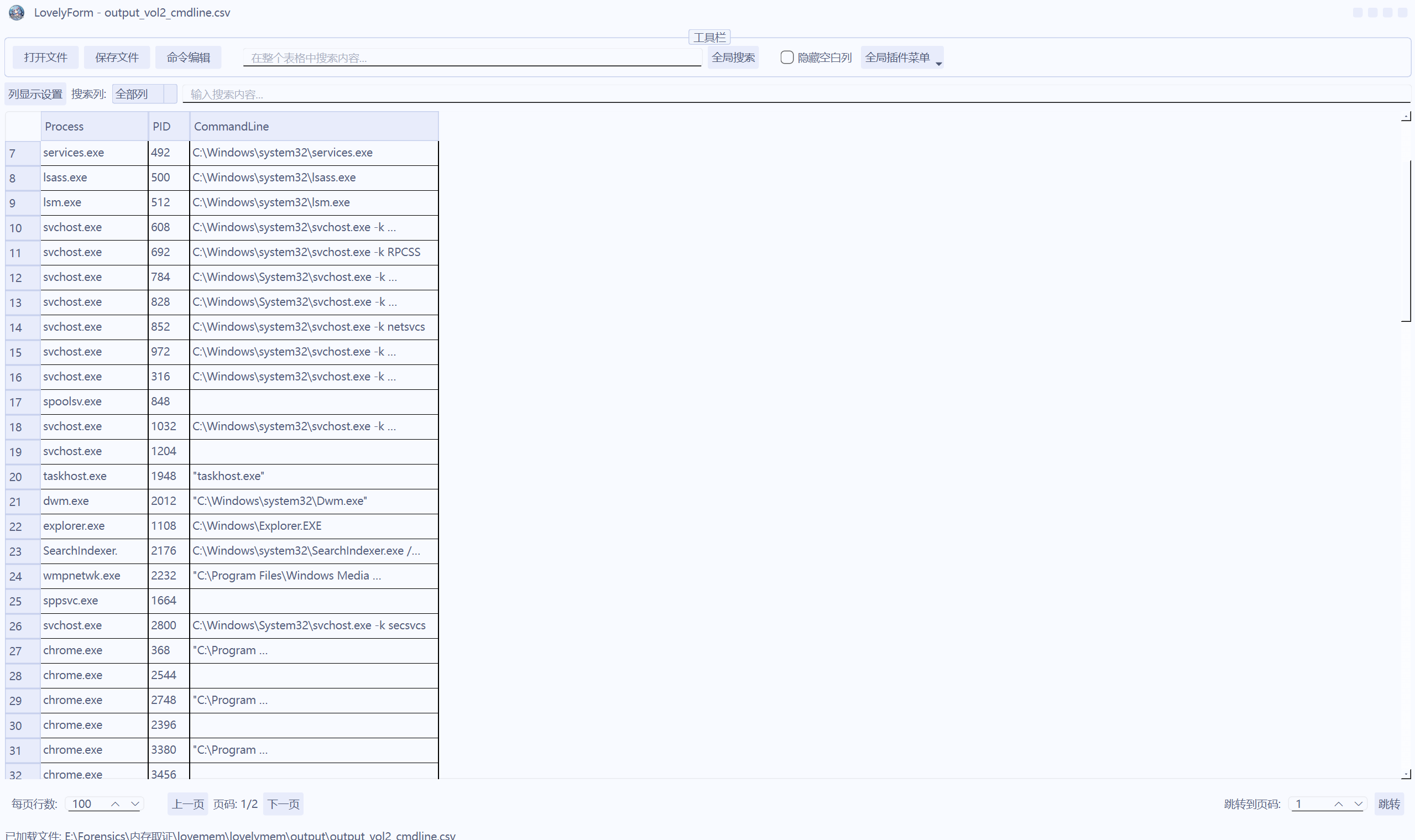This screenshot has width=1415, height=840.
Task: Select PID cell 1948
Action: tap(169, 477)
